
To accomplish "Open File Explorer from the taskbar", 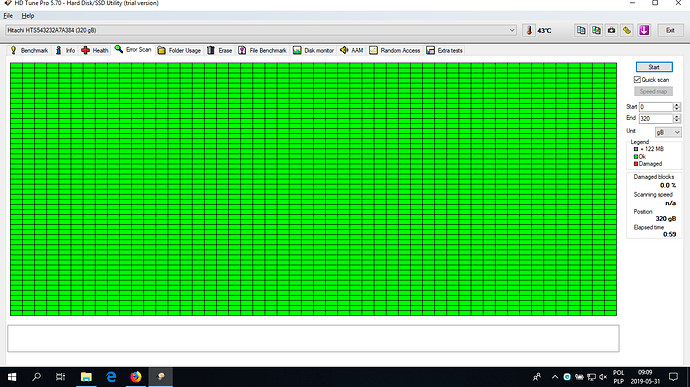I will 86,377.
